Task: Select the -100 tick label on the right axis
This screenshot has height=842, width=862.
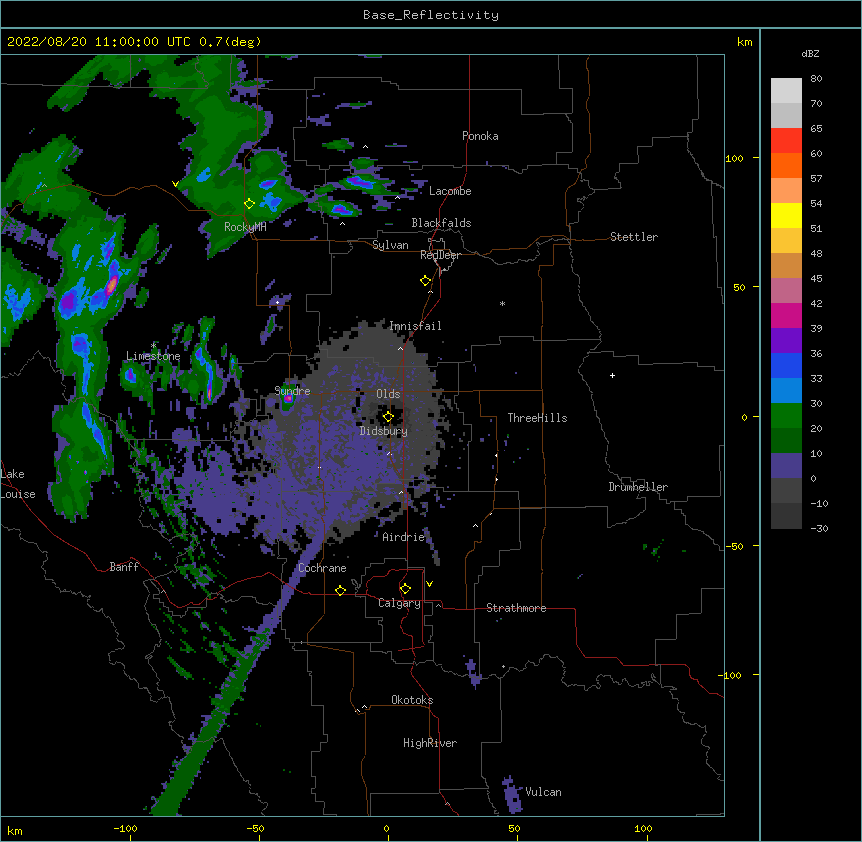Action: (x=731, y=675)
